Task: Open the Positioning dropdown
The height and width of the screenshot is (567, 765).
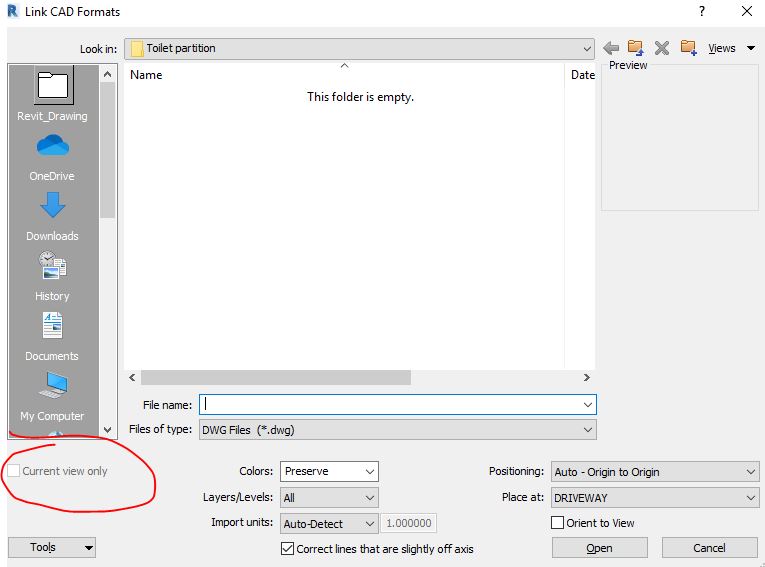Action: click(655, 472)
